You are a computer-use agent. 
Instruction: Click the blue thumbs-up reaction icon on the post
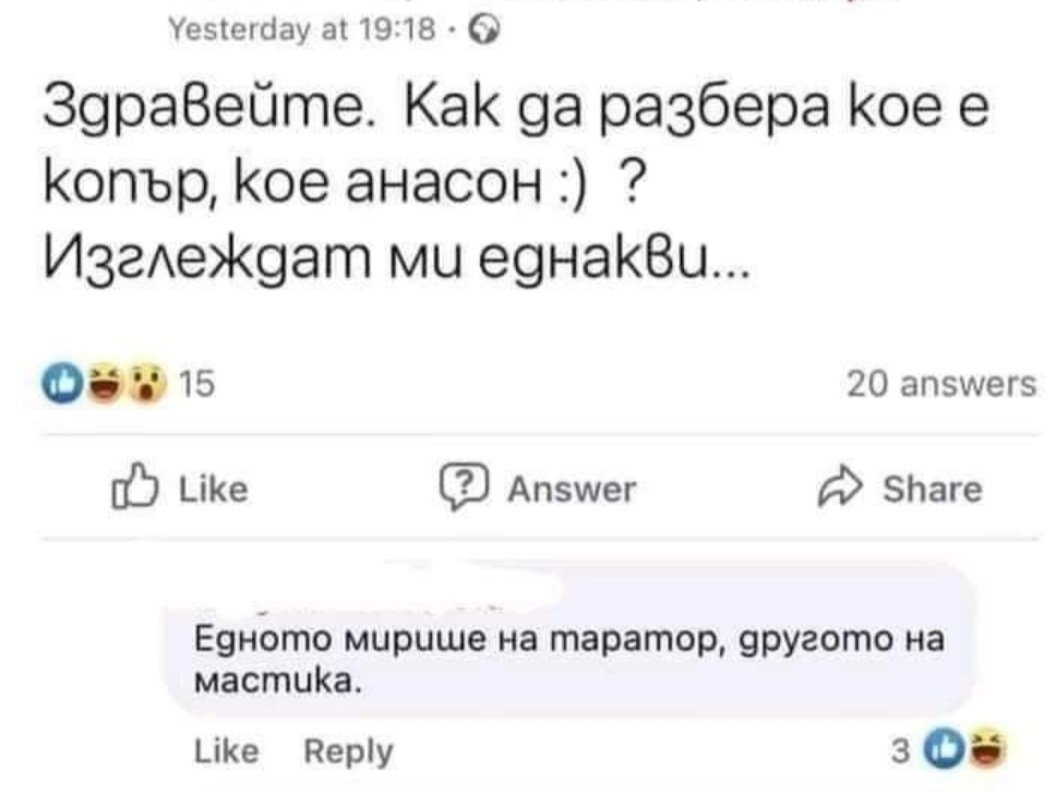(62, 384)
